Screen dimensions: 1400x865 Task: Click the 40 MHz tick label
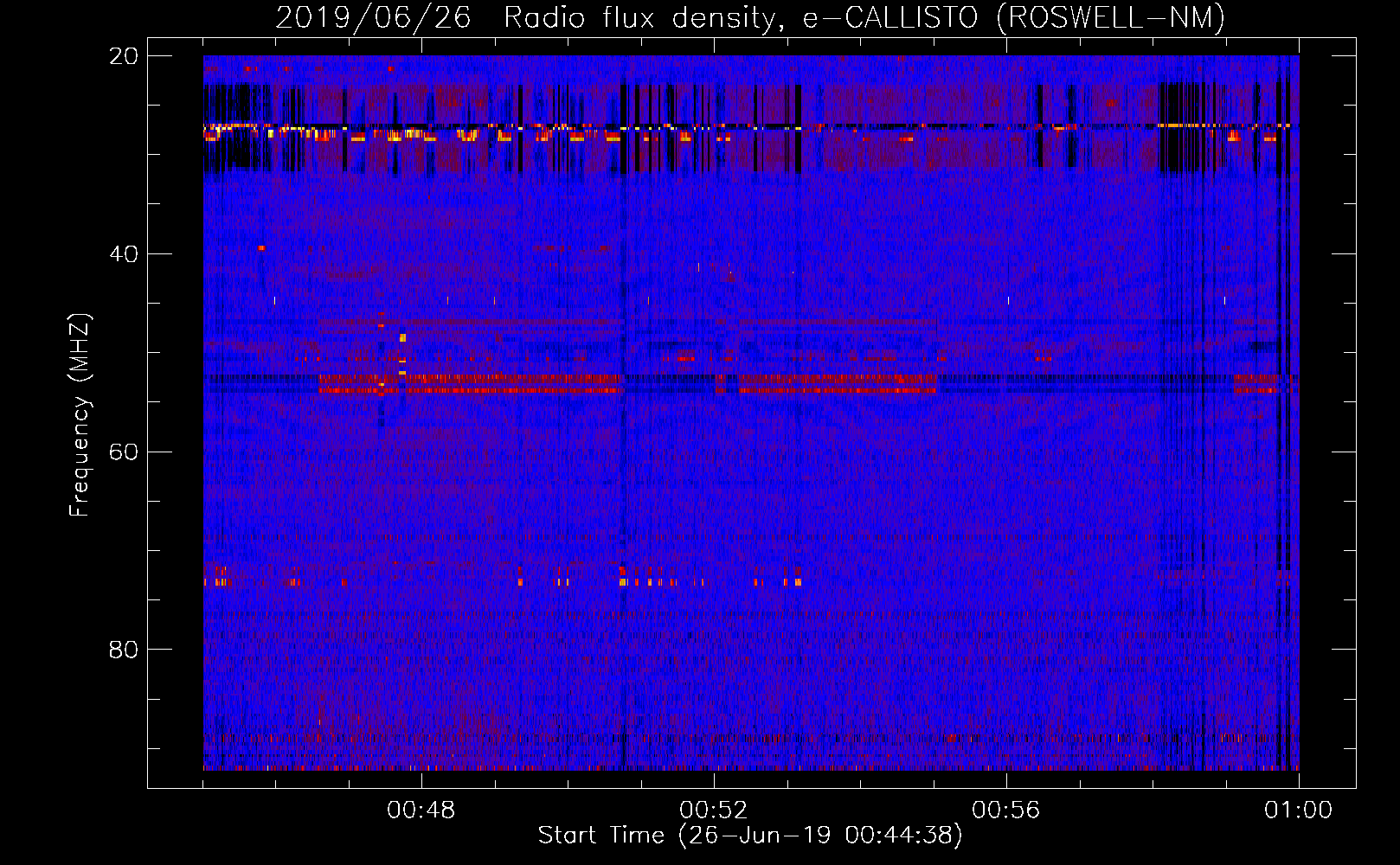(x=124, y=254)
